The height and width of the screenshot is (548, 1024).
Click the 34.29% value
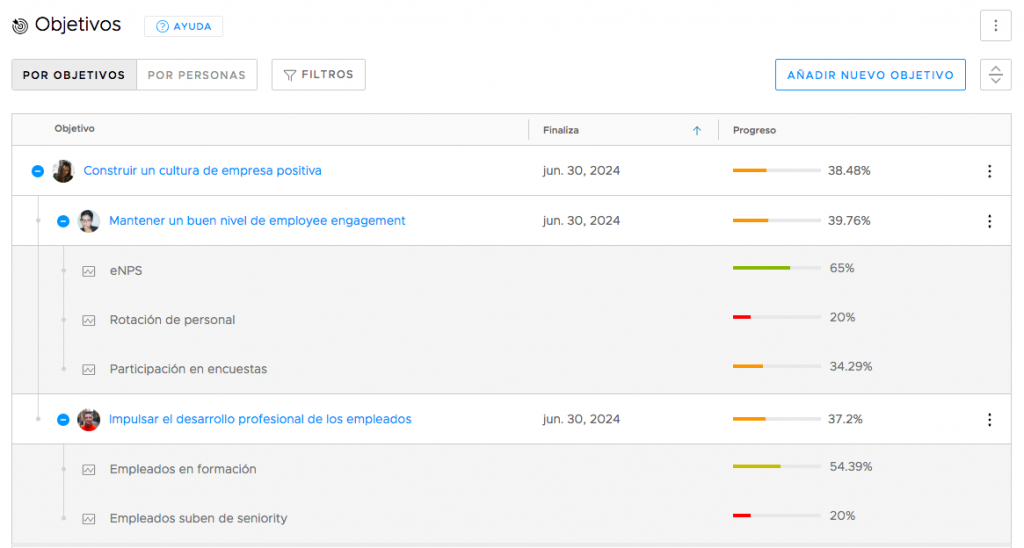[851, 366]
